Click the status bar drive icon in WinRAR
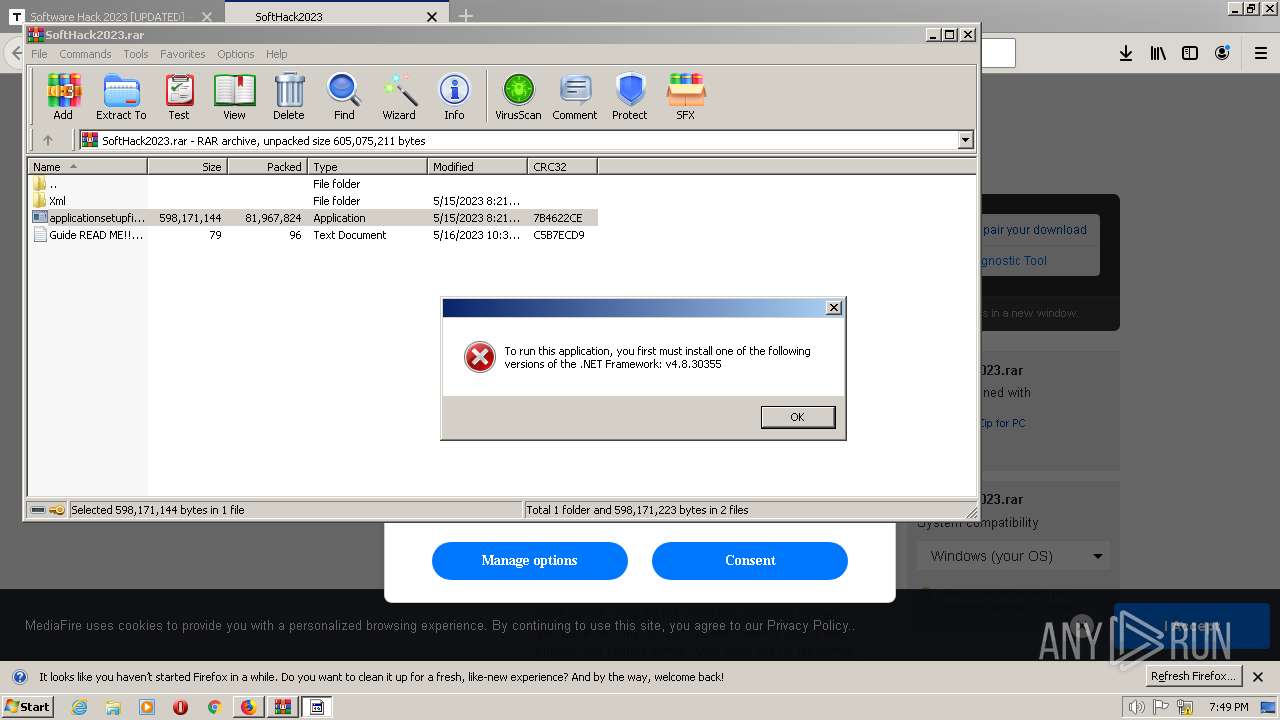This screenshot has height=720, width=1280. coord(38,510)
